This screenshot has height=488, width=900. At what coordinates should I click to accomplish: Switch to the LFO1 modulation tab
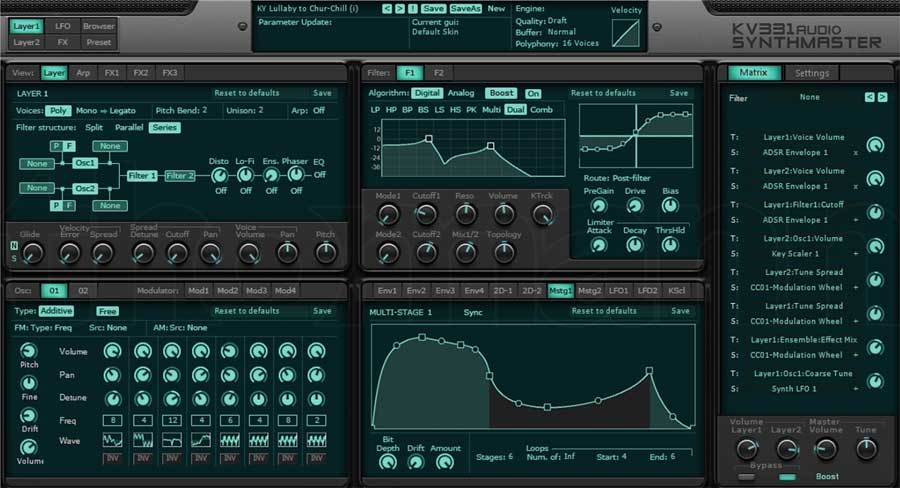click(618, 291)
